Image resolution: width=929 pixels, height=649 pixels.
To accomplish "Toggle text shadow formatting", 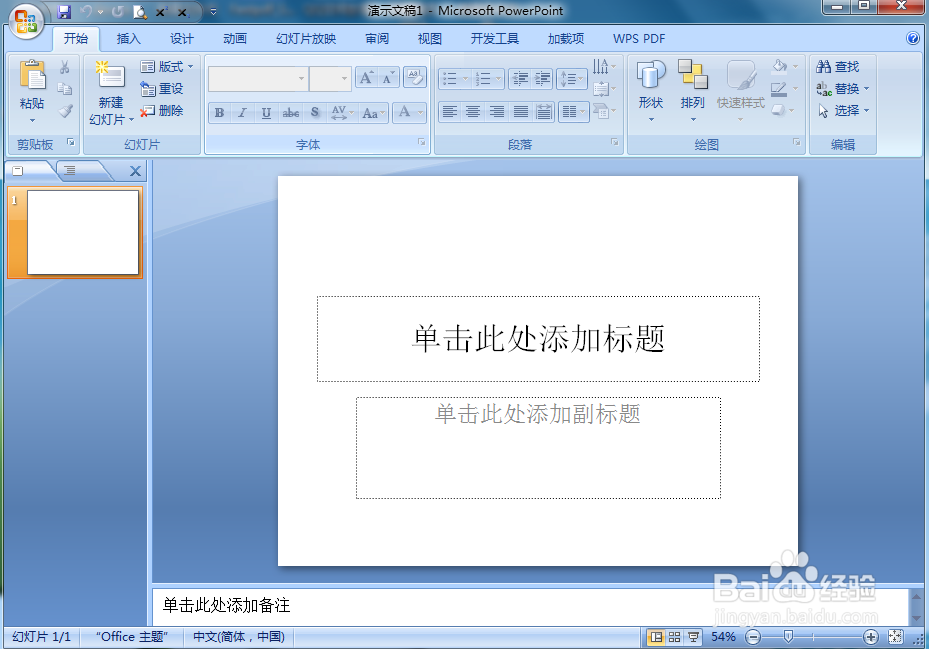I will (x=314, y=112).
